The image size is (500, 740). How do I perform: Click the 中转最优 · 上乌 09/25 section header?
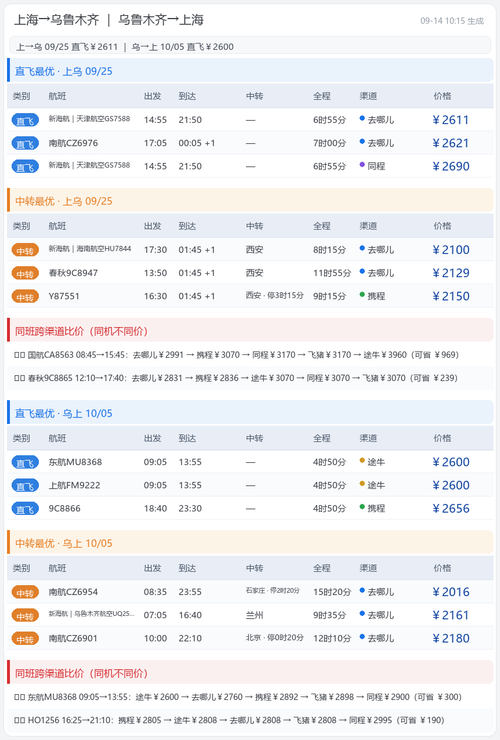[250, 201]
